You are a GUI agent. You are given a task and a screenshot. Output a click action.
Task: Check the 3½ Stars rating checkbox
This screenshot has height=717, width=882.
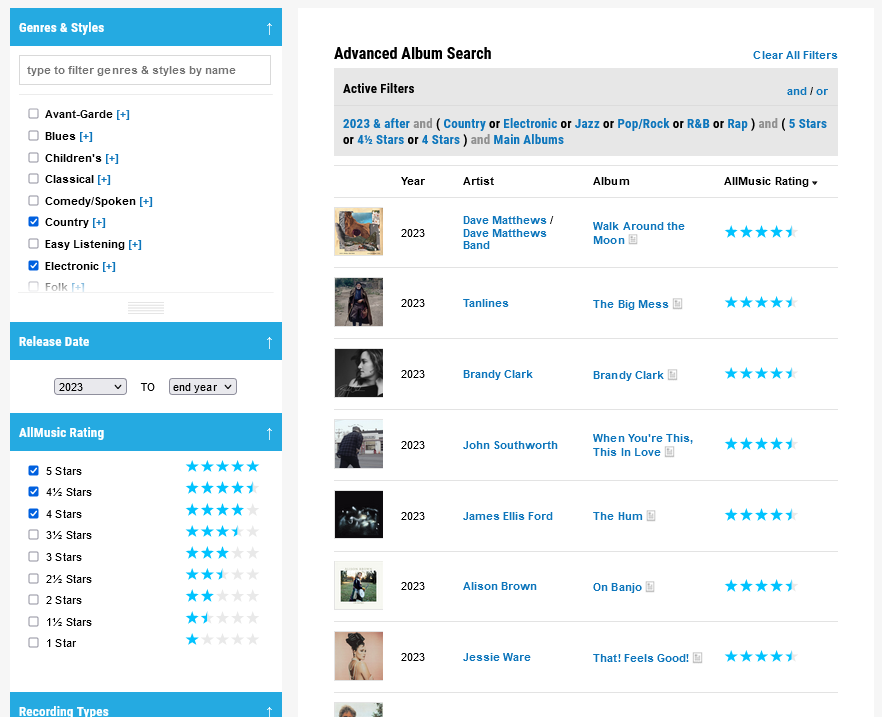pyautogui.click(x=34, y=535)
